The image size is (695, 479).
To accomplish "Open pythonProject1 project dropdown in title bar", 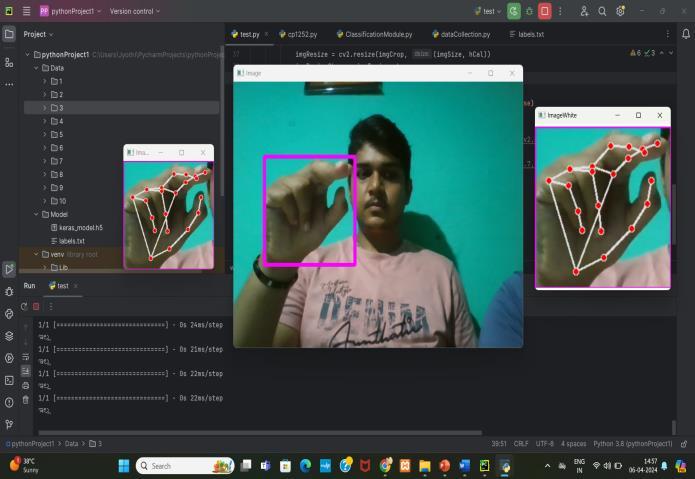I will tap(71, 11).
